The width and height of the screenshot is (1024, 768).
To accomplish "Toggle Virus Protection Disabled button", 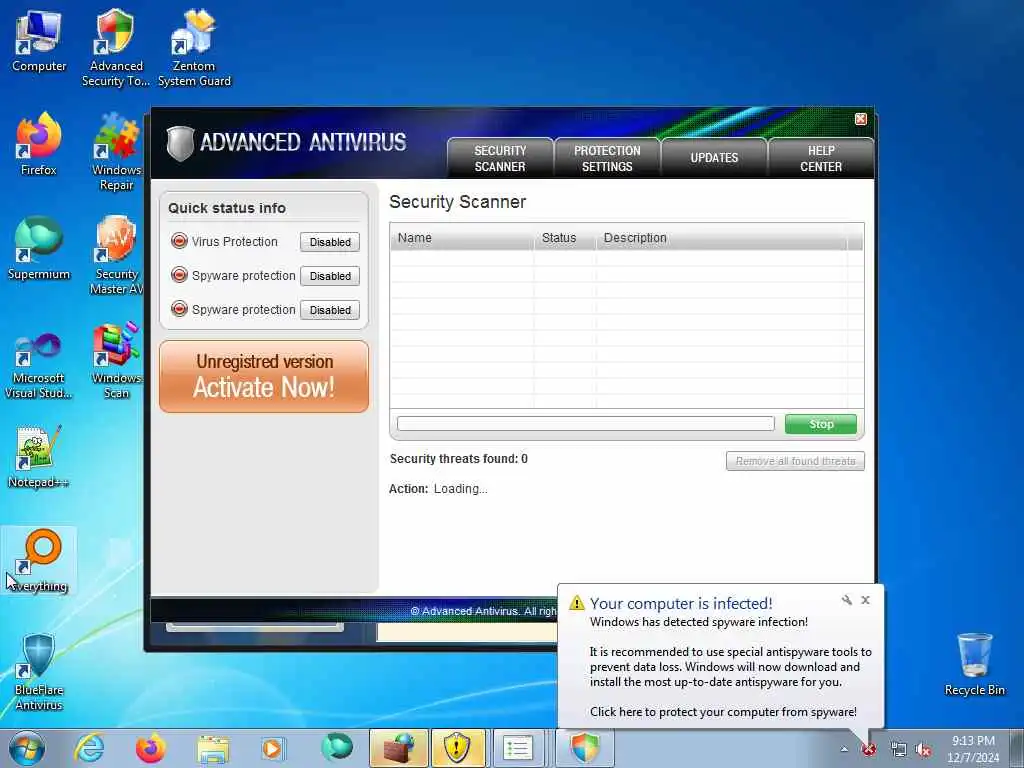I will point(330,242).
